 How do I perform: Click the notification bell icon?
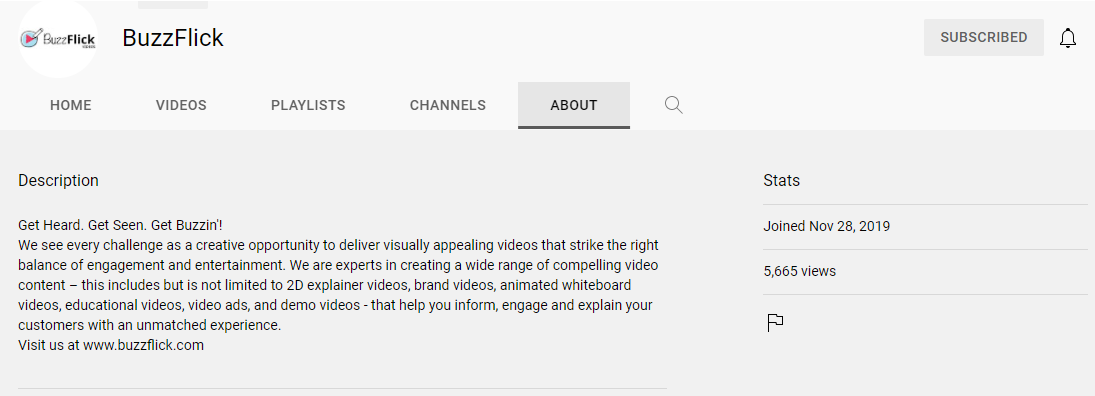click(x=1068, y=38)
